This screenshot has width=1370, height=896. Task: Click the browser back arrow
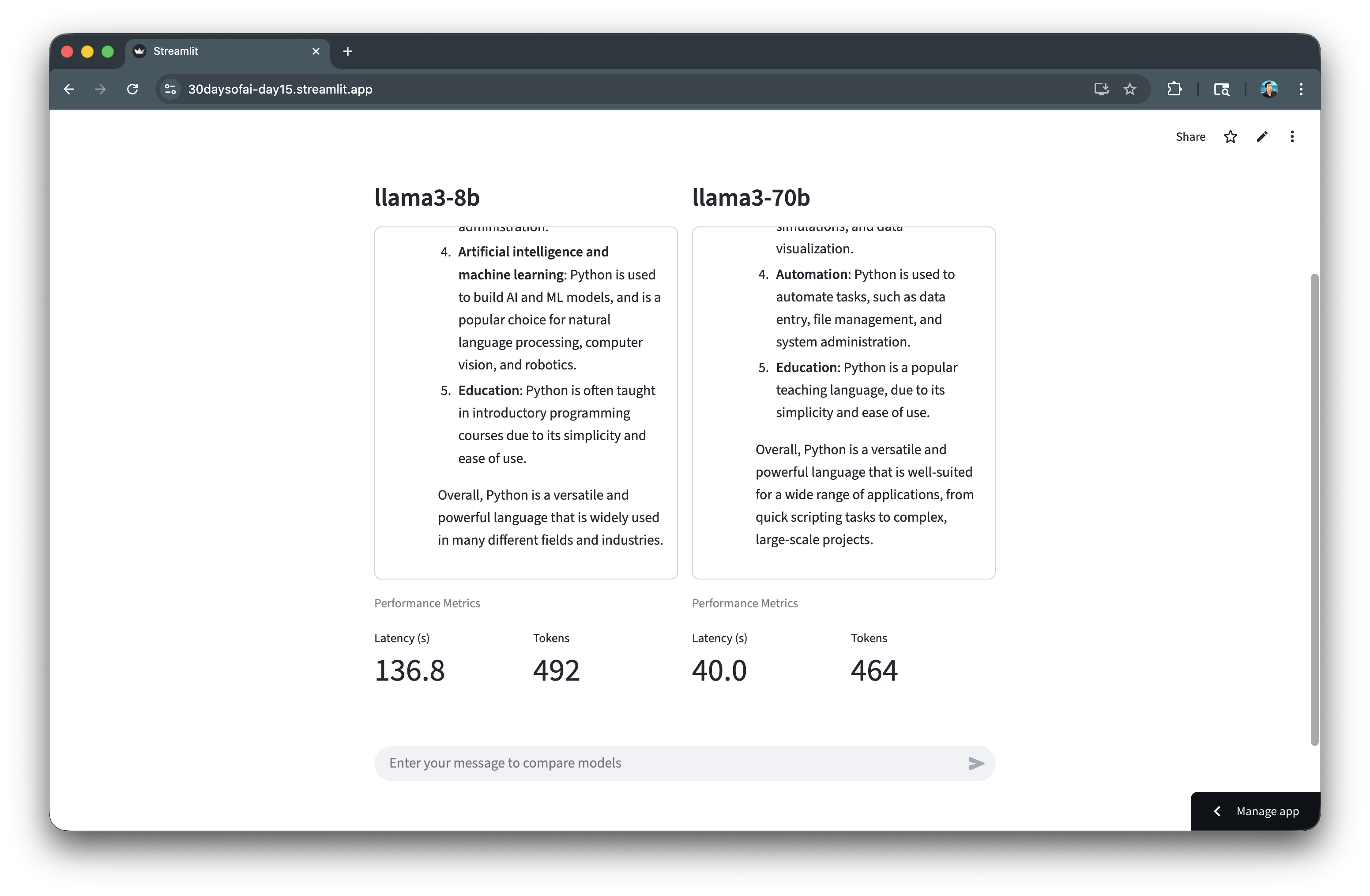click(x=69, y=89)
